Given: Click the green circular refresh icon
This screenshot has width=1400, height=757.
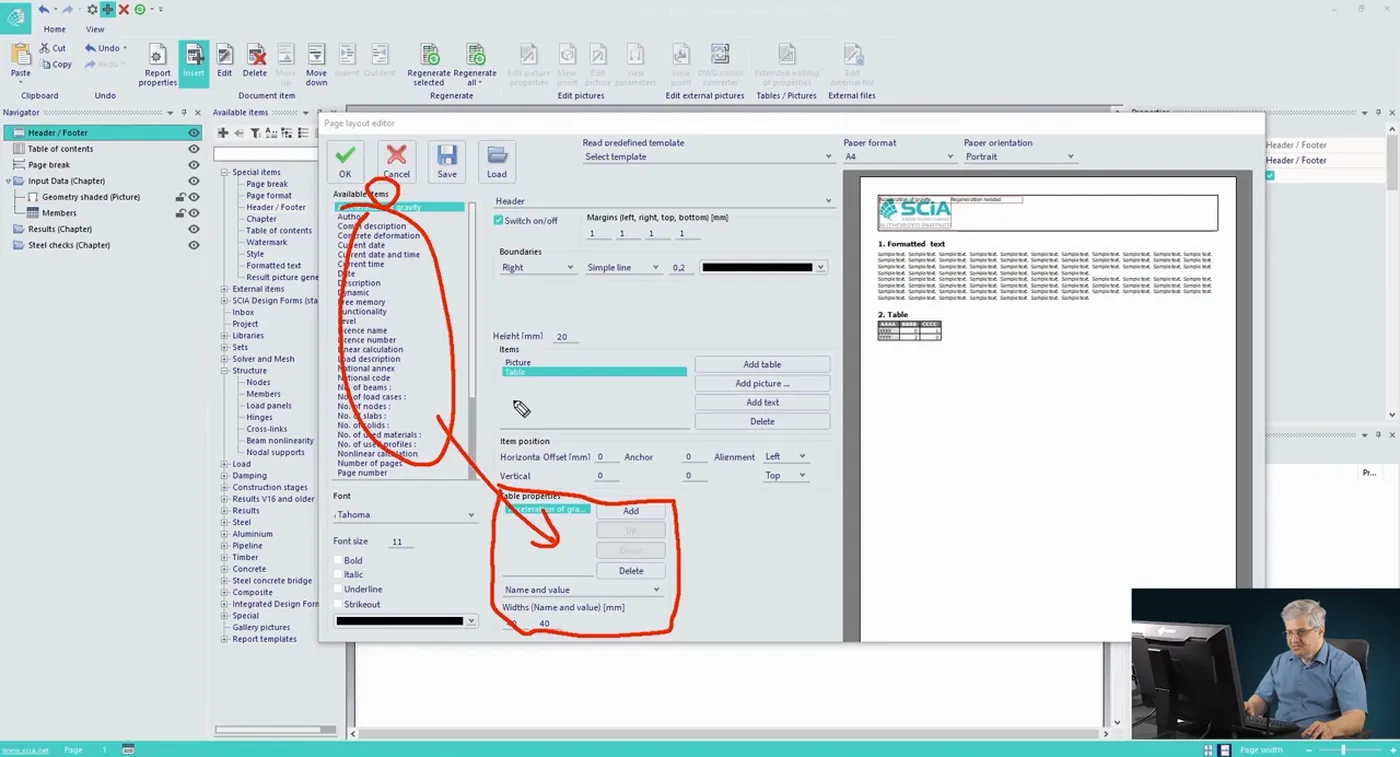Looking at the screenshot, I should tap(140, 9).
